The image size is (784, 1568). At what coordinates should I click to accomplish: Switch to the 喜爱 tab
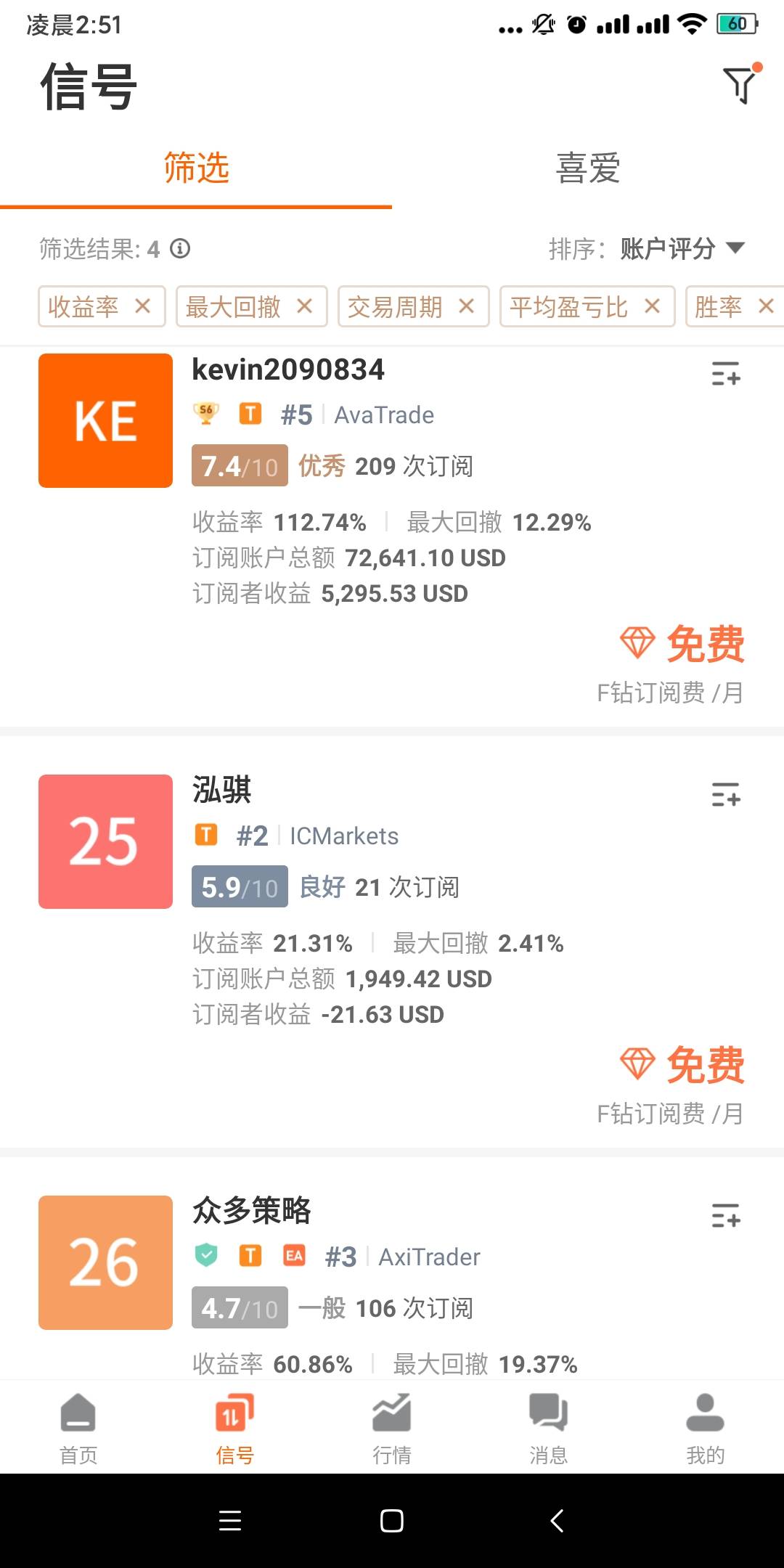(588, 168)
